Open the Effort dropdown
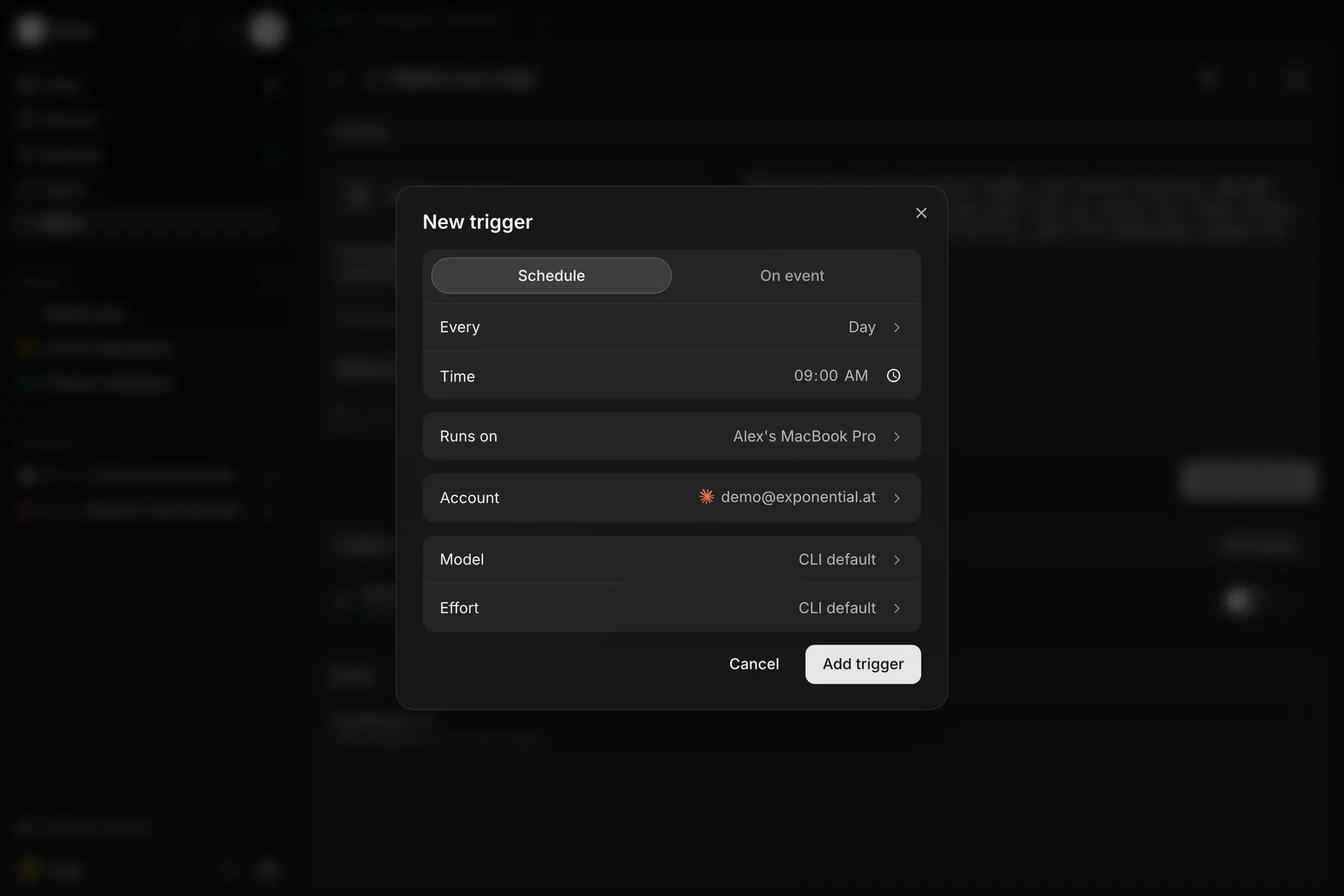1344x896 pixels. point(671,608)
